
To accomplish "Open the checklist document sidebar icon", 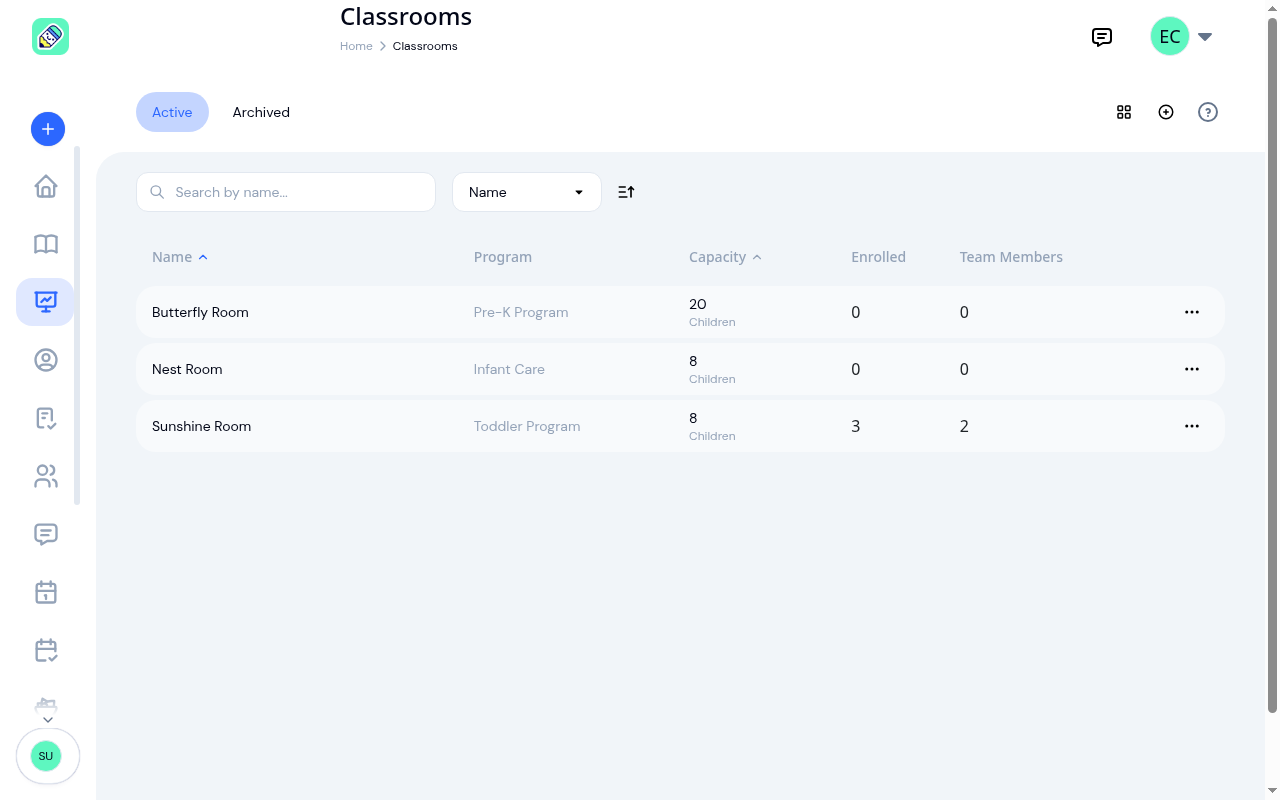I will coord(46,418).
